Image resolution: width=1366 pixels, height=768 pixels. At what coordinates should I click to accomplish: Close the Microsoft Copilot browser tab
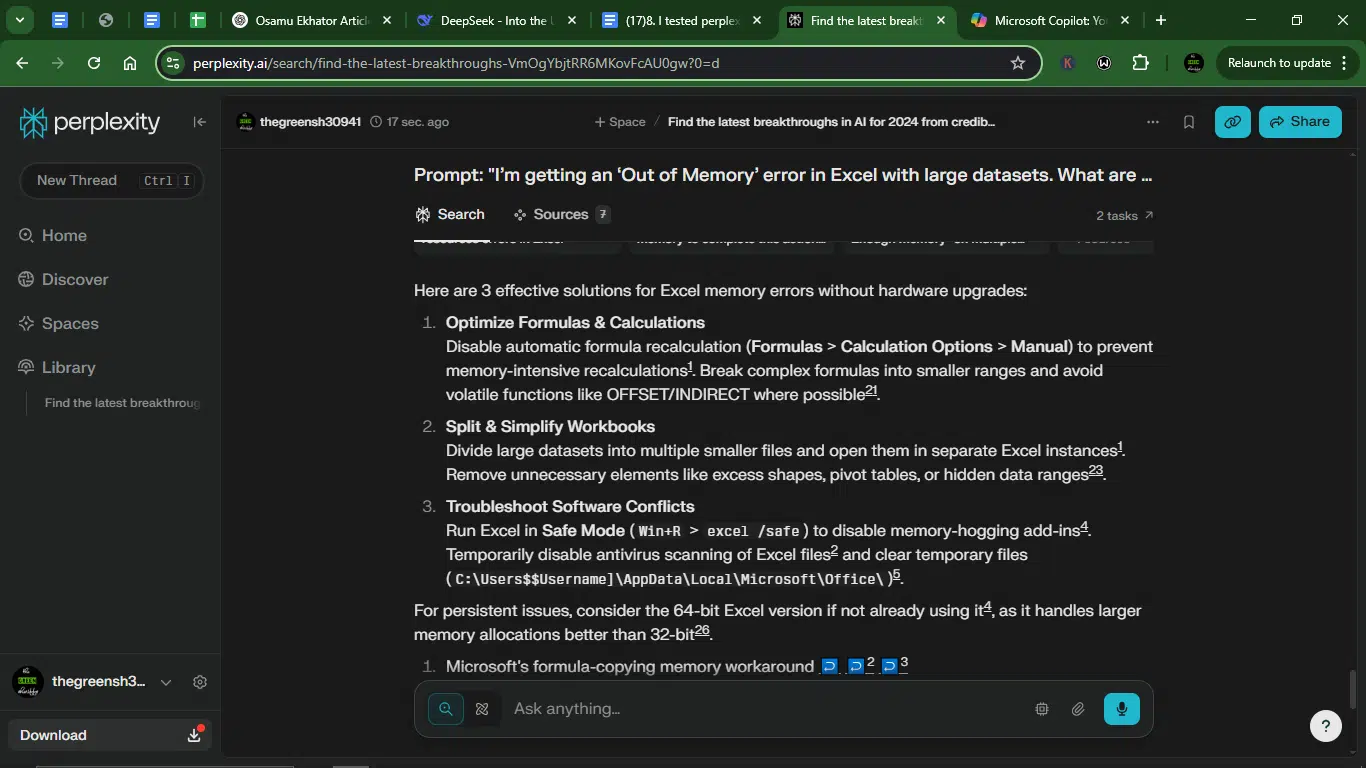pyautogui.click(x=1125, y=20)
